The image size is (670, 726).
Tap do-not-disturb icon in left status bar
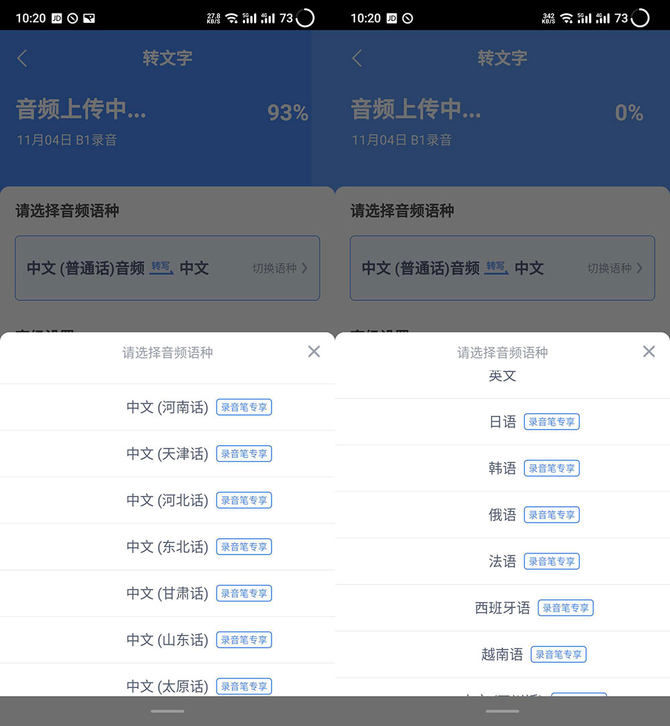pyautogui.click(x=73, y=18)
